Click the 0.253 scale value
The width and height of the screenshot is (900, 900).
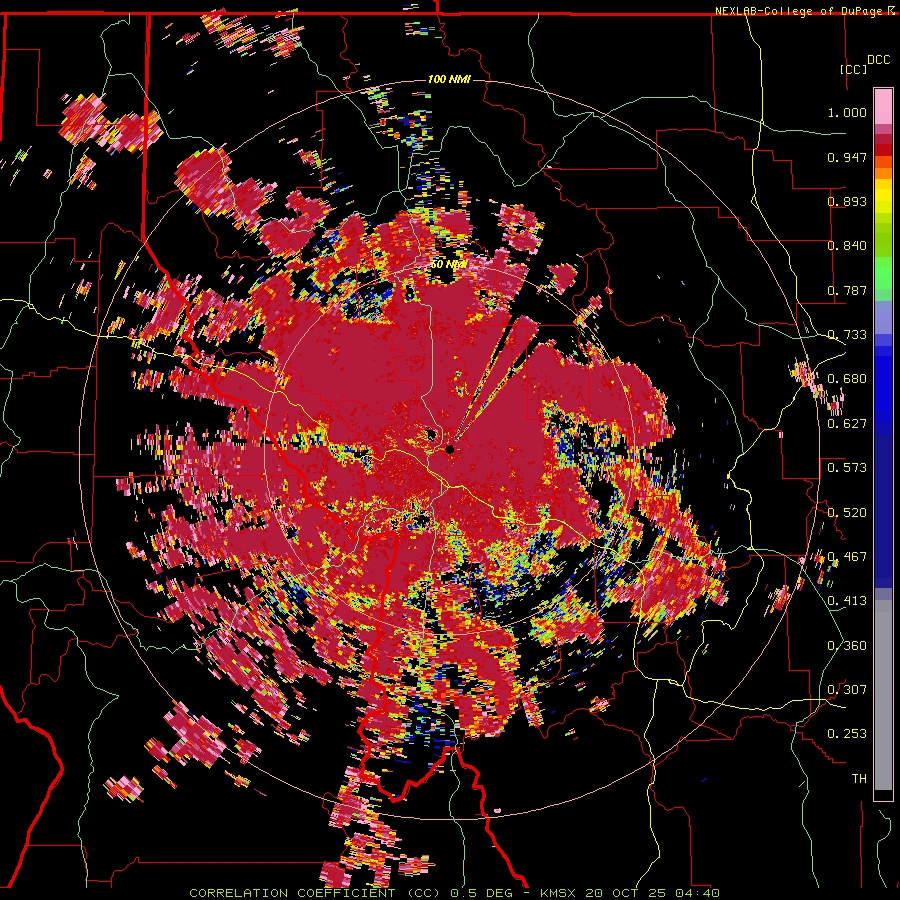847,734
